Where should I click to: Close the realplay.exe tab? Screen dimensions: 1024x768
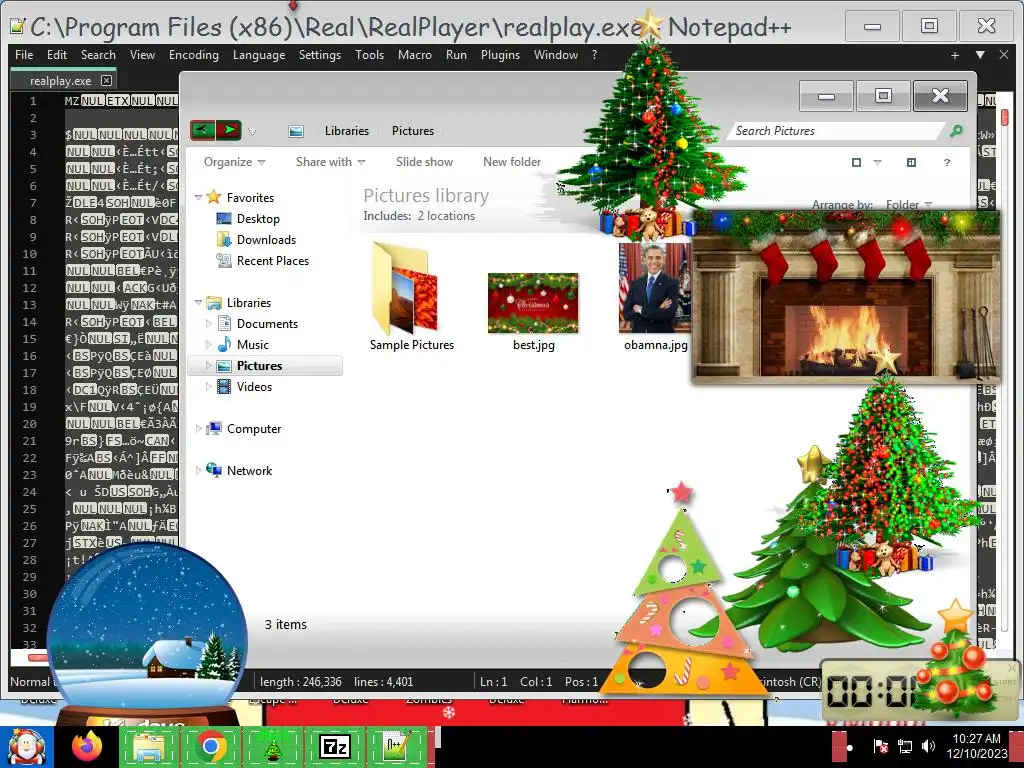point(106,80)
